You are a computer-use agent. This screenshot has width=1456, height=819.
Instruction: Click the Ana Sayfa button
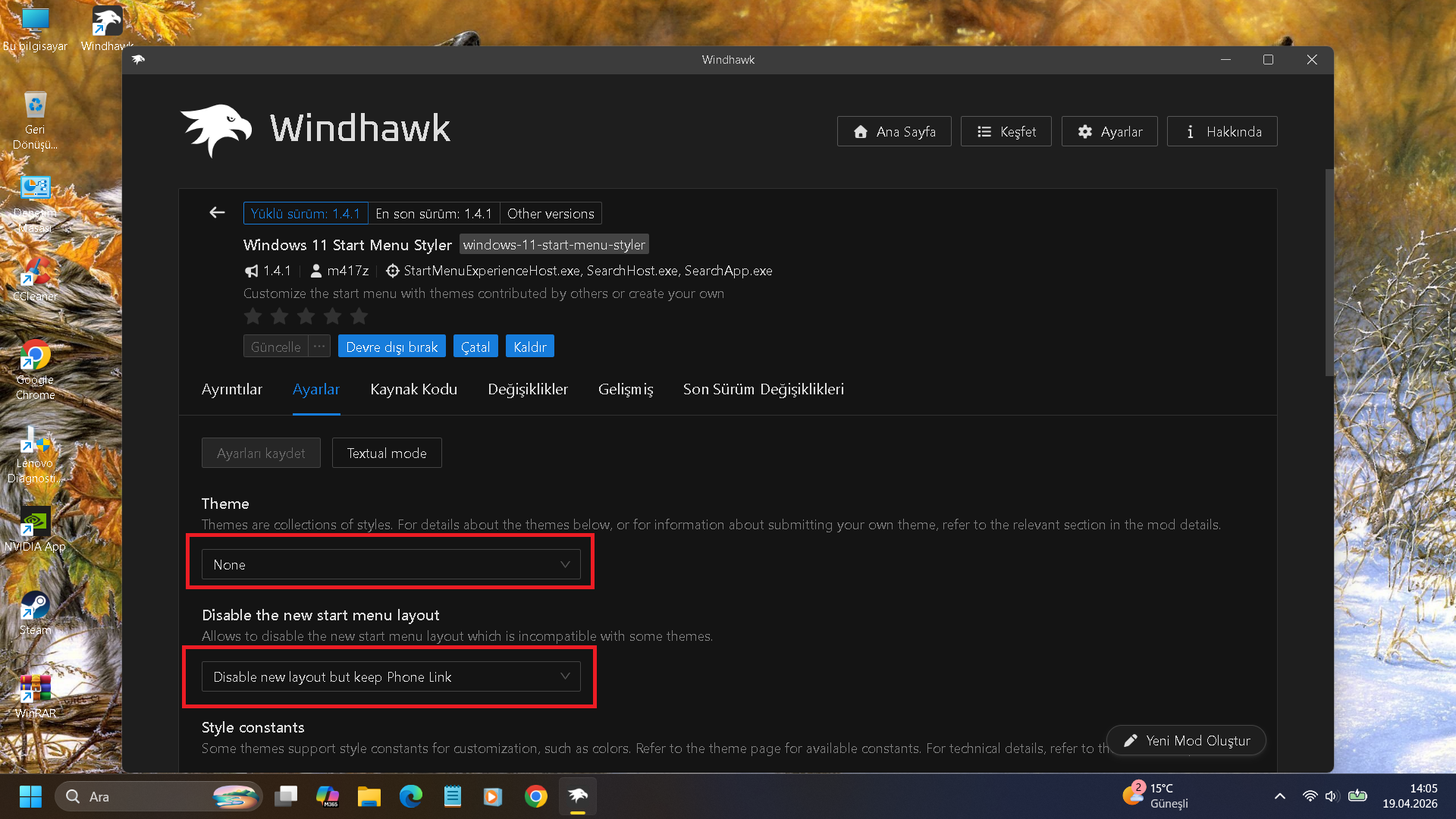[x=894, y=131]
